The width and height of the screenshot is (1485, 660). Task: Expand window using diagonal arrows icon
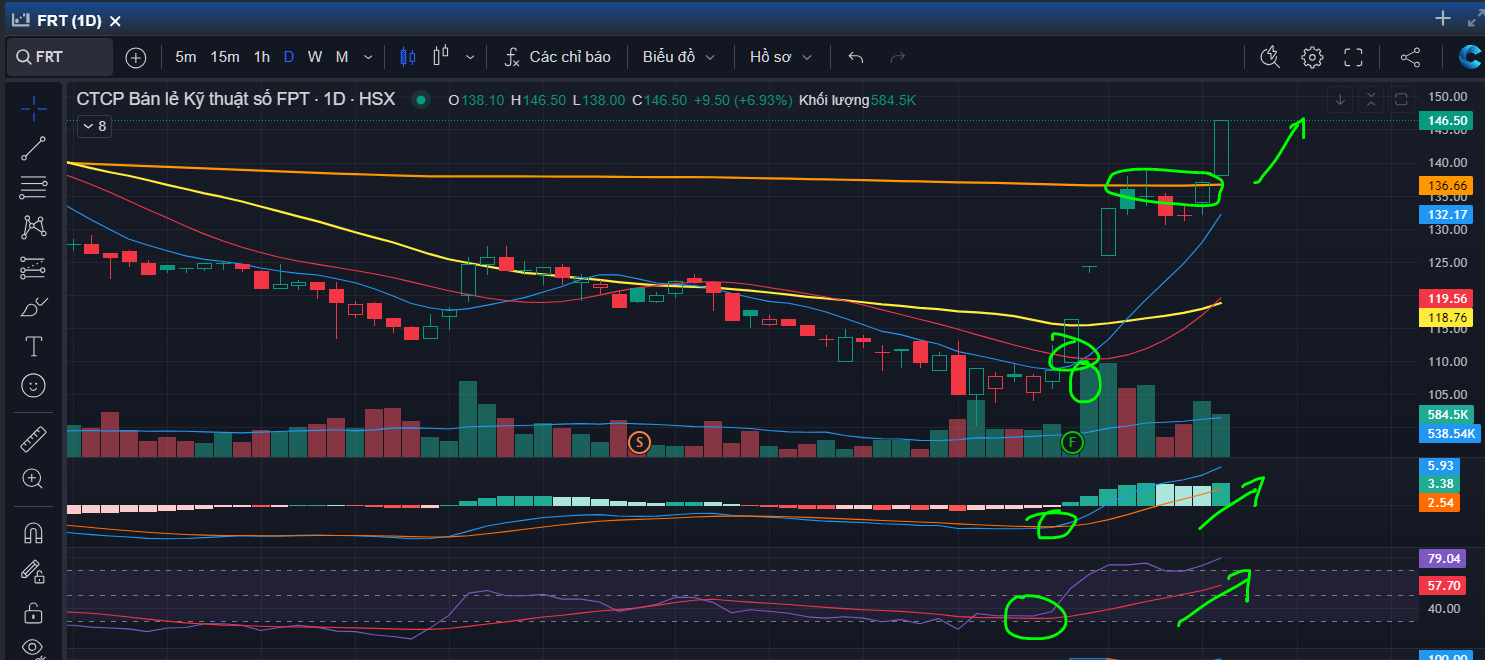[1474, 18]
